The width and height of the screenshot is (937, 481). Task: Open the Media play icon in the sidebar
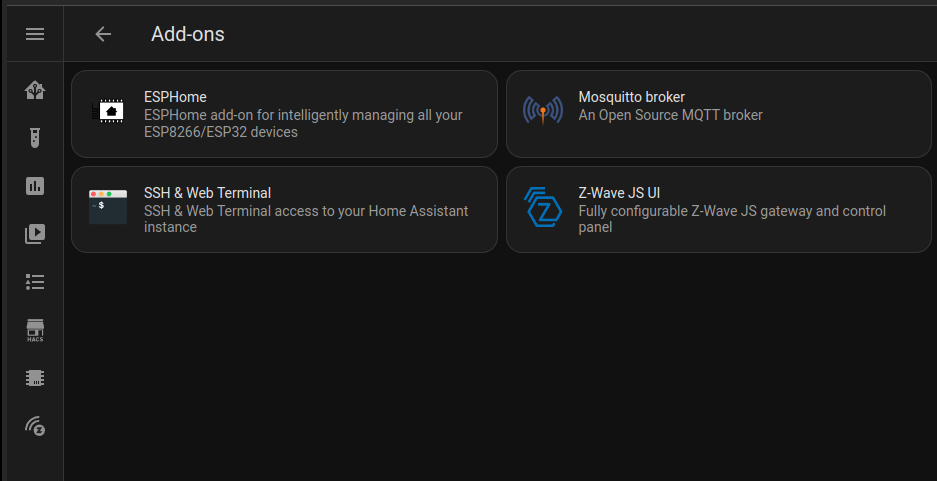point(35,234)
